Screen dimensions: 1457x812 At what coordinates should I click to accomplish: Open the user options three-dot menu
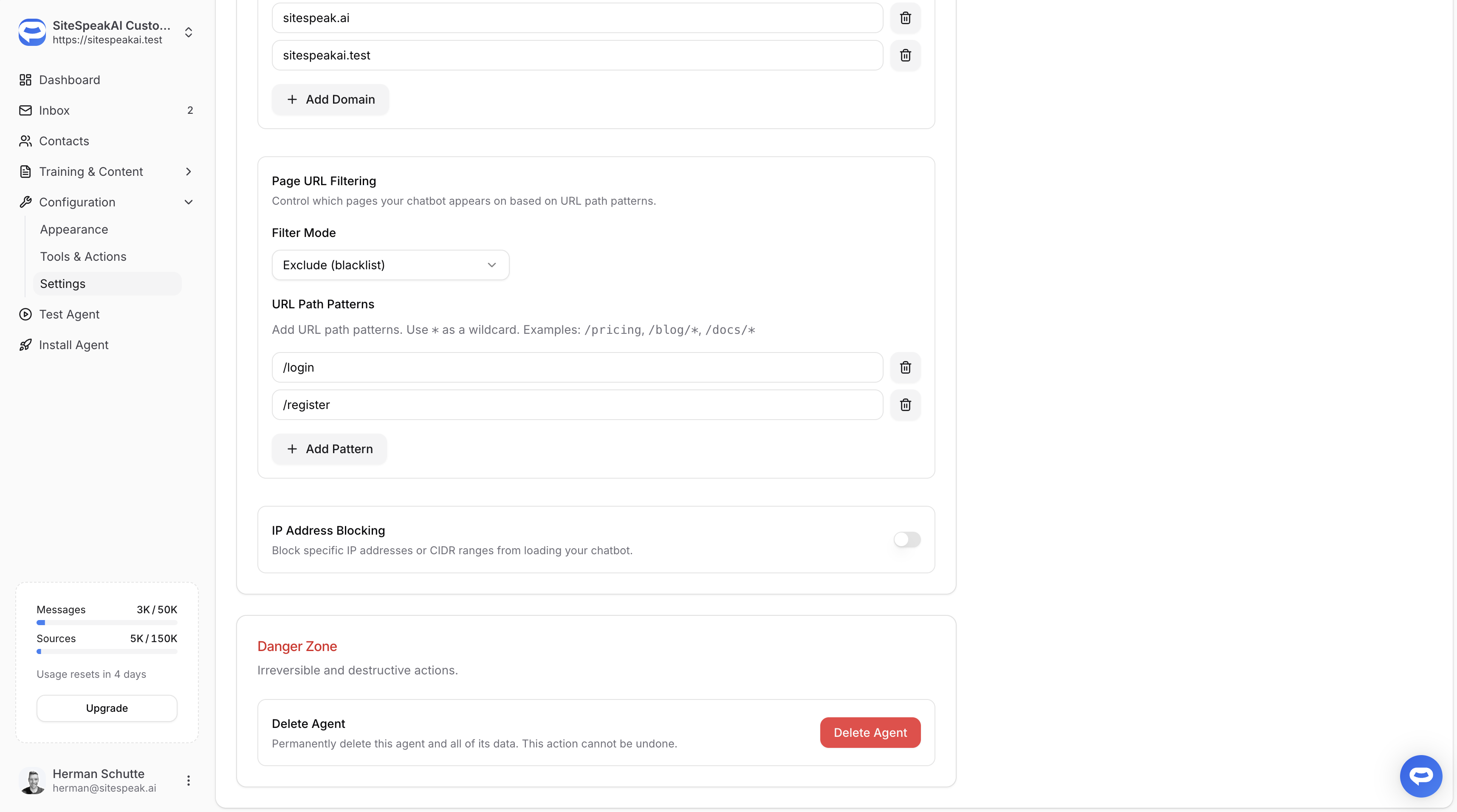click(188, 780)
